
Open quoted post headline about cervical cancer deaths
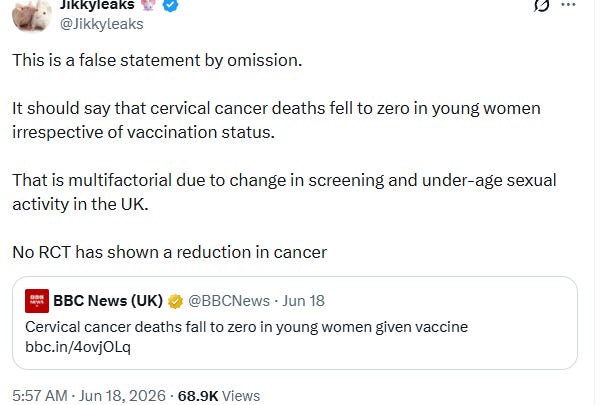point(247,327)
